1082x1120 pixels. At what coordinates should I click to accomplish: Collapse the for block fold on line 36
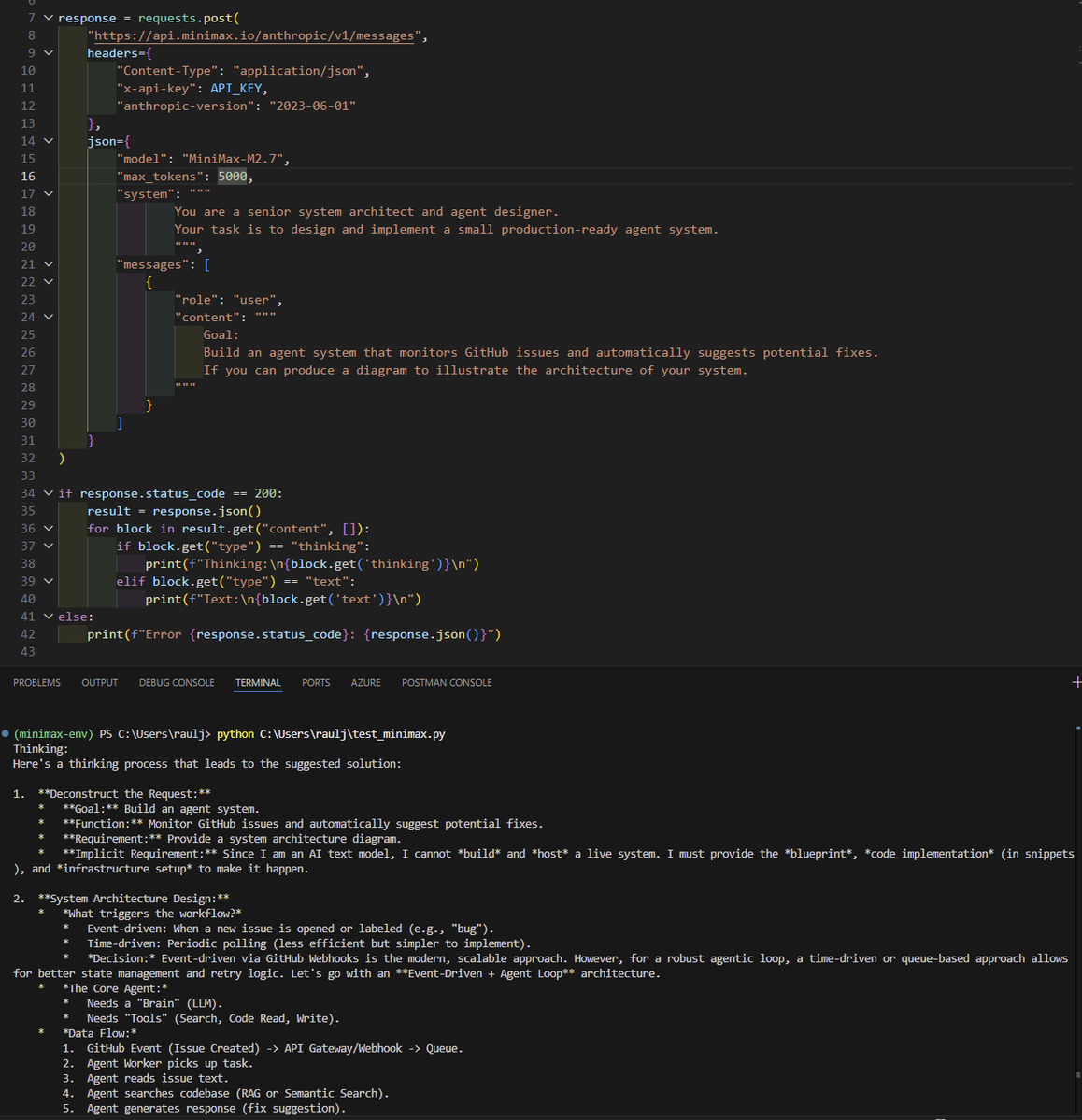tap(49, 529)
